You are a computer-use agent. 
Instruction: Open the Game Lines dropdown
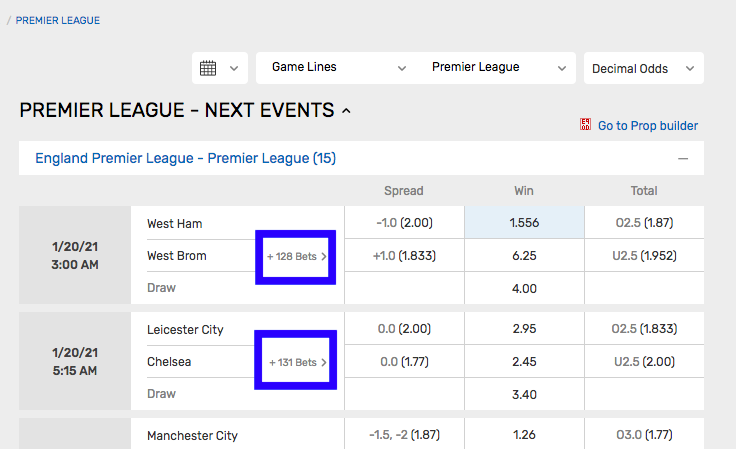click(336, 68)
